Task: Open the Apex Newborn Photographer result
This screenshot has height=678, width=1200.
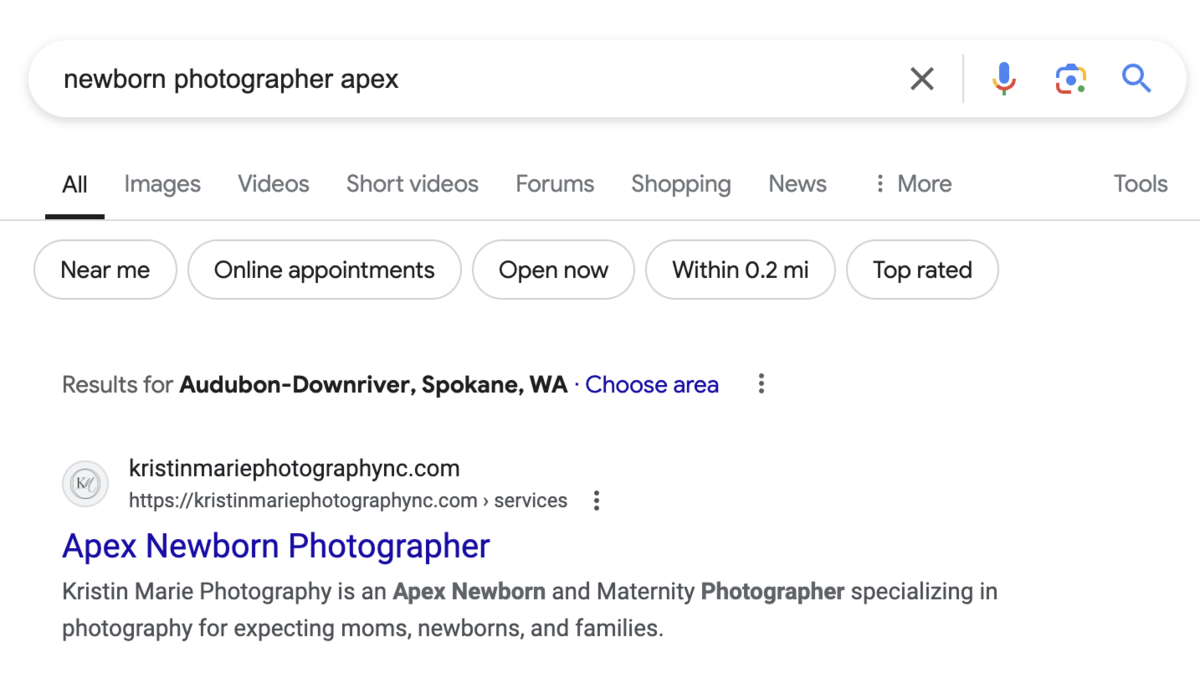Action: pyautogui.click(x=276, y=546)
